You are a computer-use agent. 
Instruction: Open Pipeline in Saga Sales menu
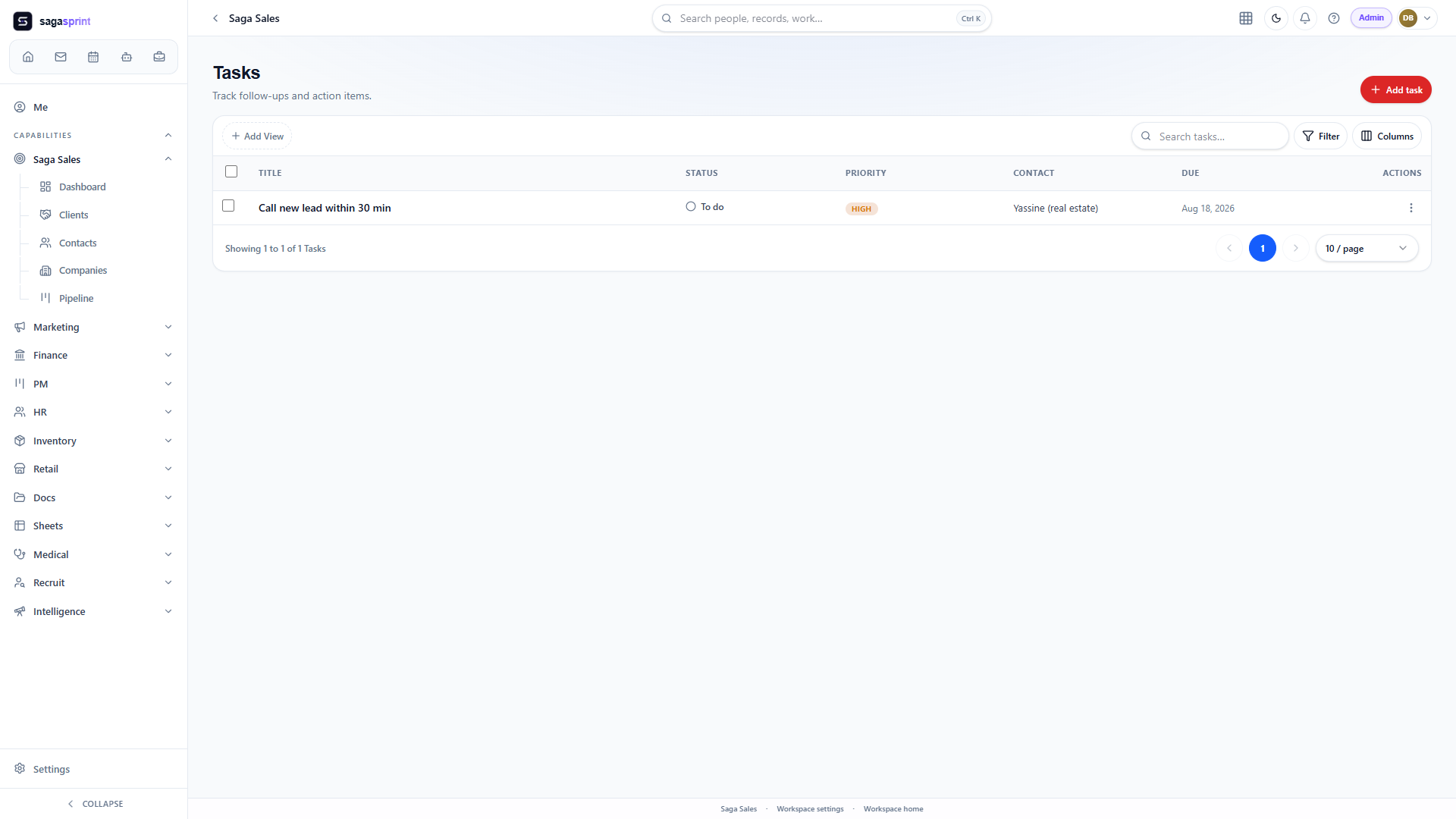(76, 298)
